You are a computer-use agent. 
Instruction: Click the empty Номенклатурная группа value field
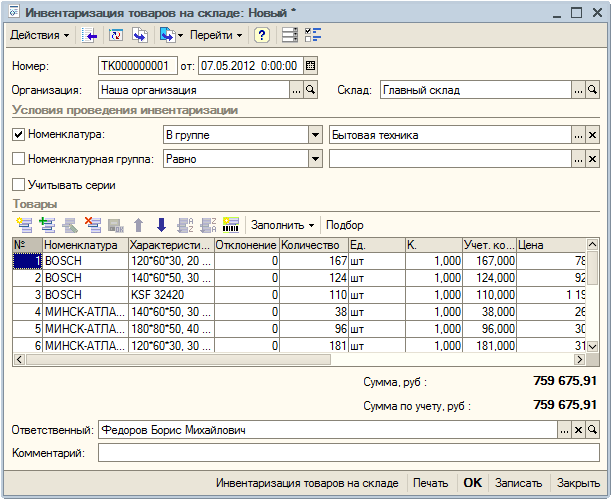450,159
